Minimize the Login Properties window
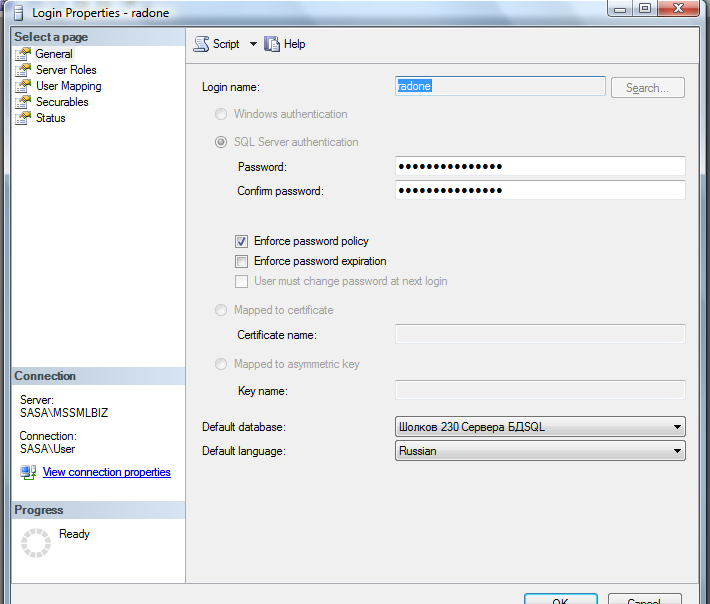710x604 pixels. [x=620, y=9]
